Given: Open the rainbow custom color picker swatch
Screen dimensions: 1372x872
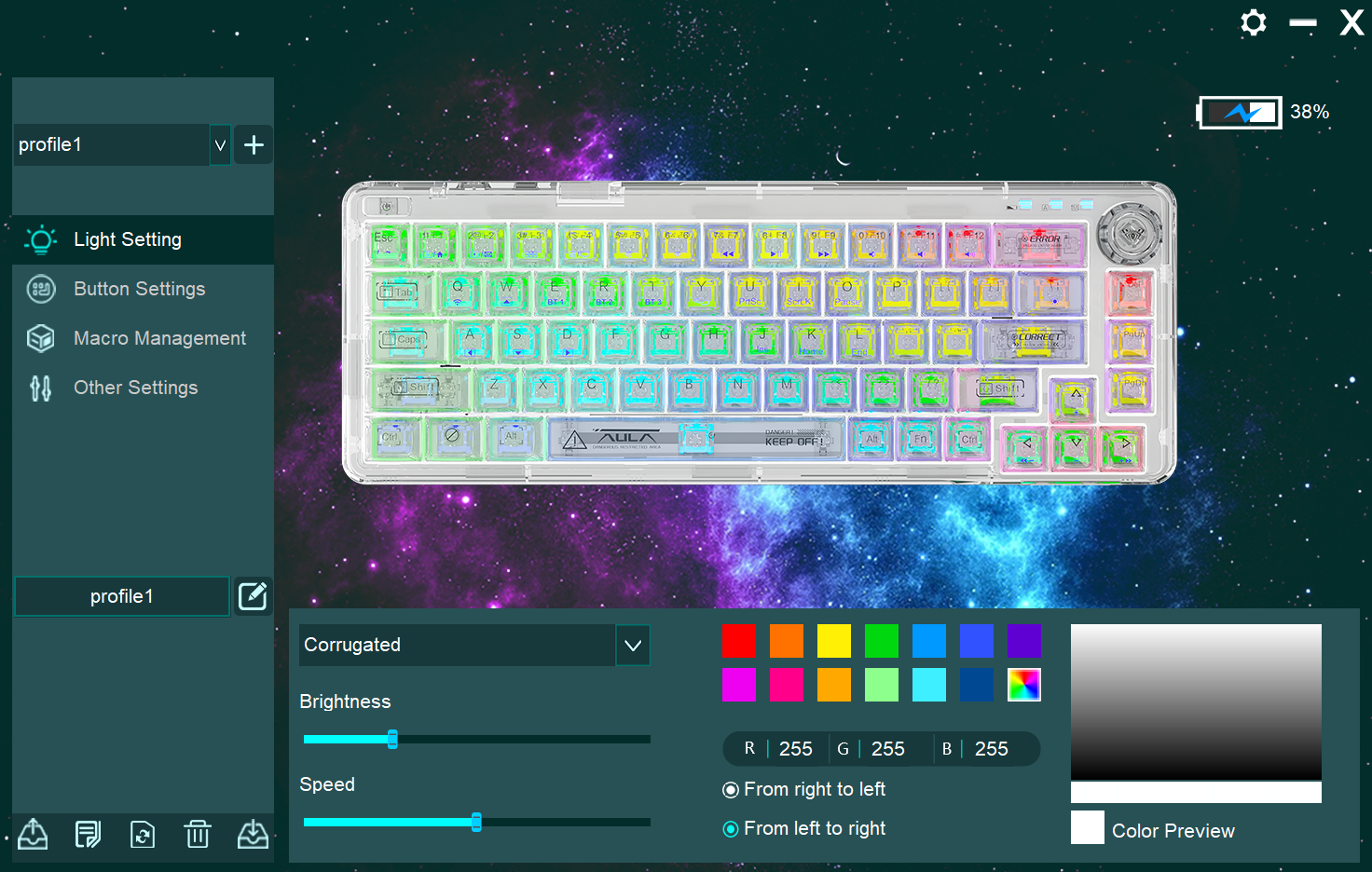Looking at the screenshot, I should [x=1023, y=685].
